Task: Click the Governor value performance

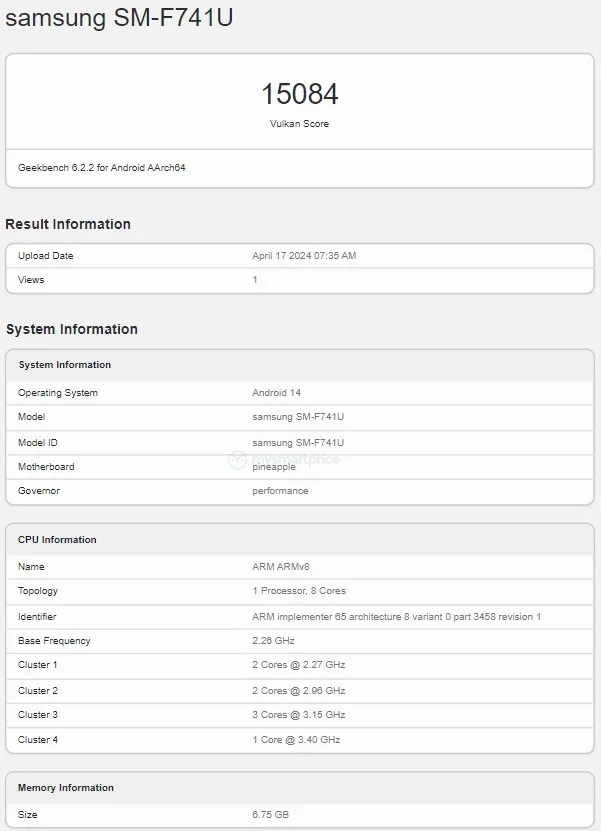Action: point(280,491)
